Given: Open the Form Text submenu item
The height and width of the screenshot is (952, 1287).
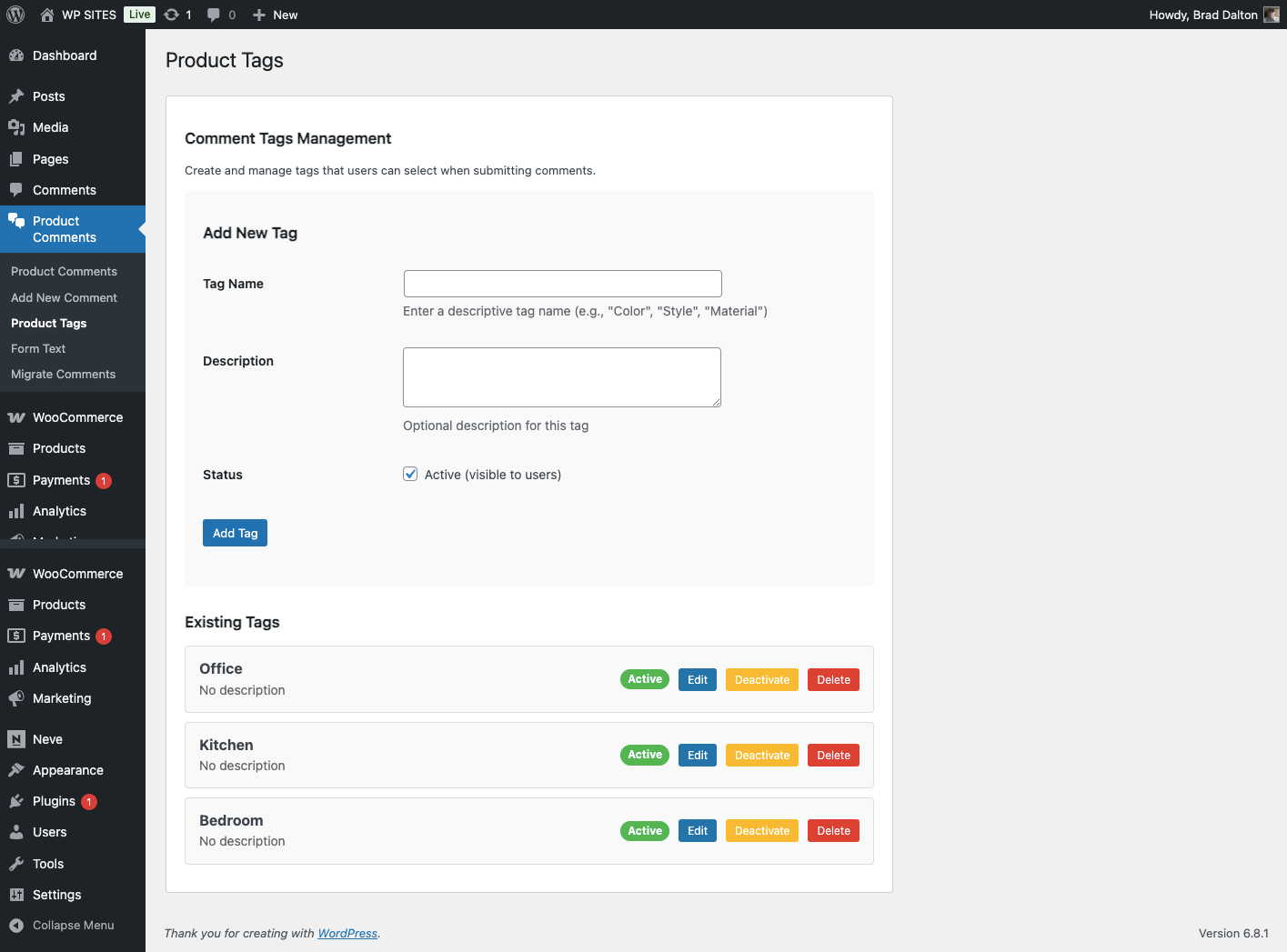Looking at the screenshot, I should click(x=38, y=348).
